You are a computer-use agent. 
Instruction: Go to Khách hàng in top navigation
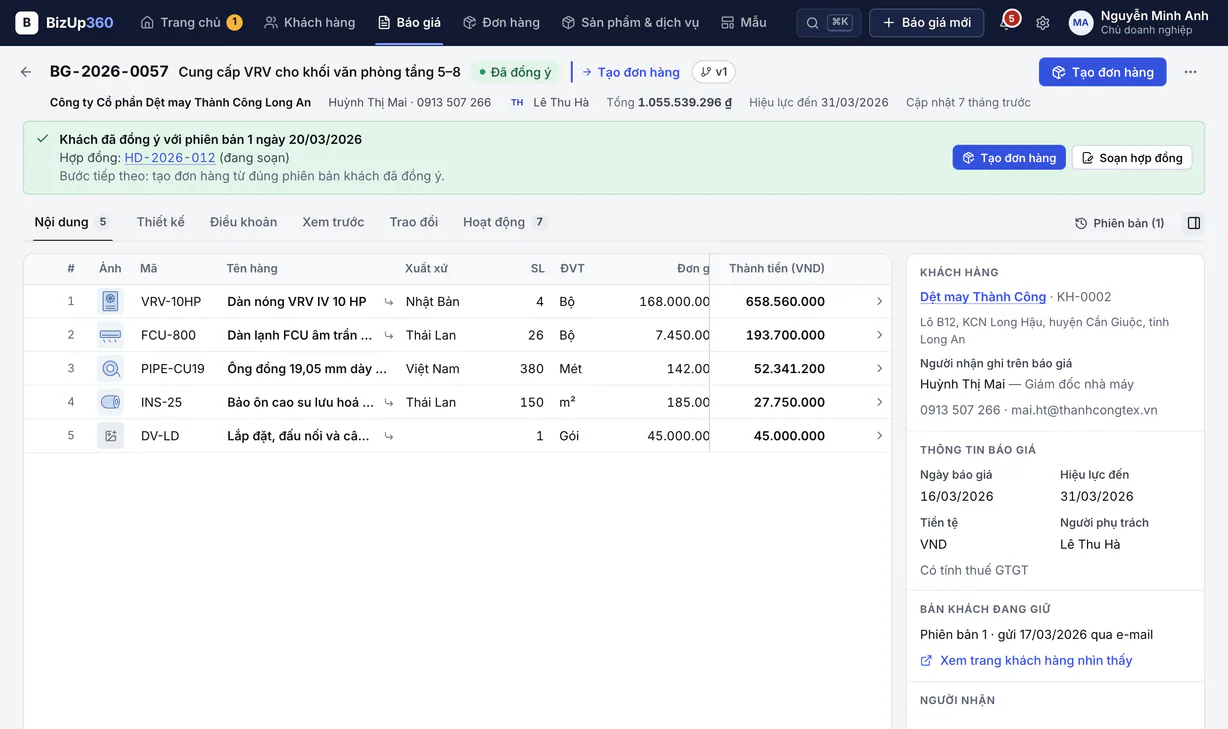point(309,22)
